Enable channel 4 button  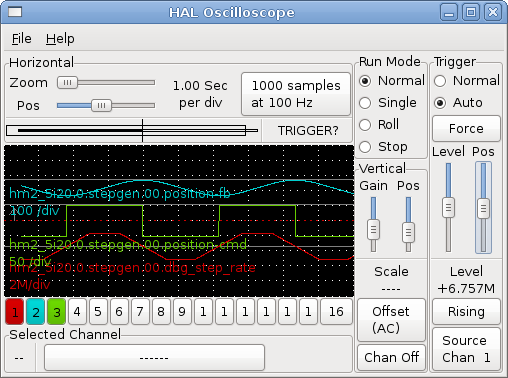(x=77, y=312)
